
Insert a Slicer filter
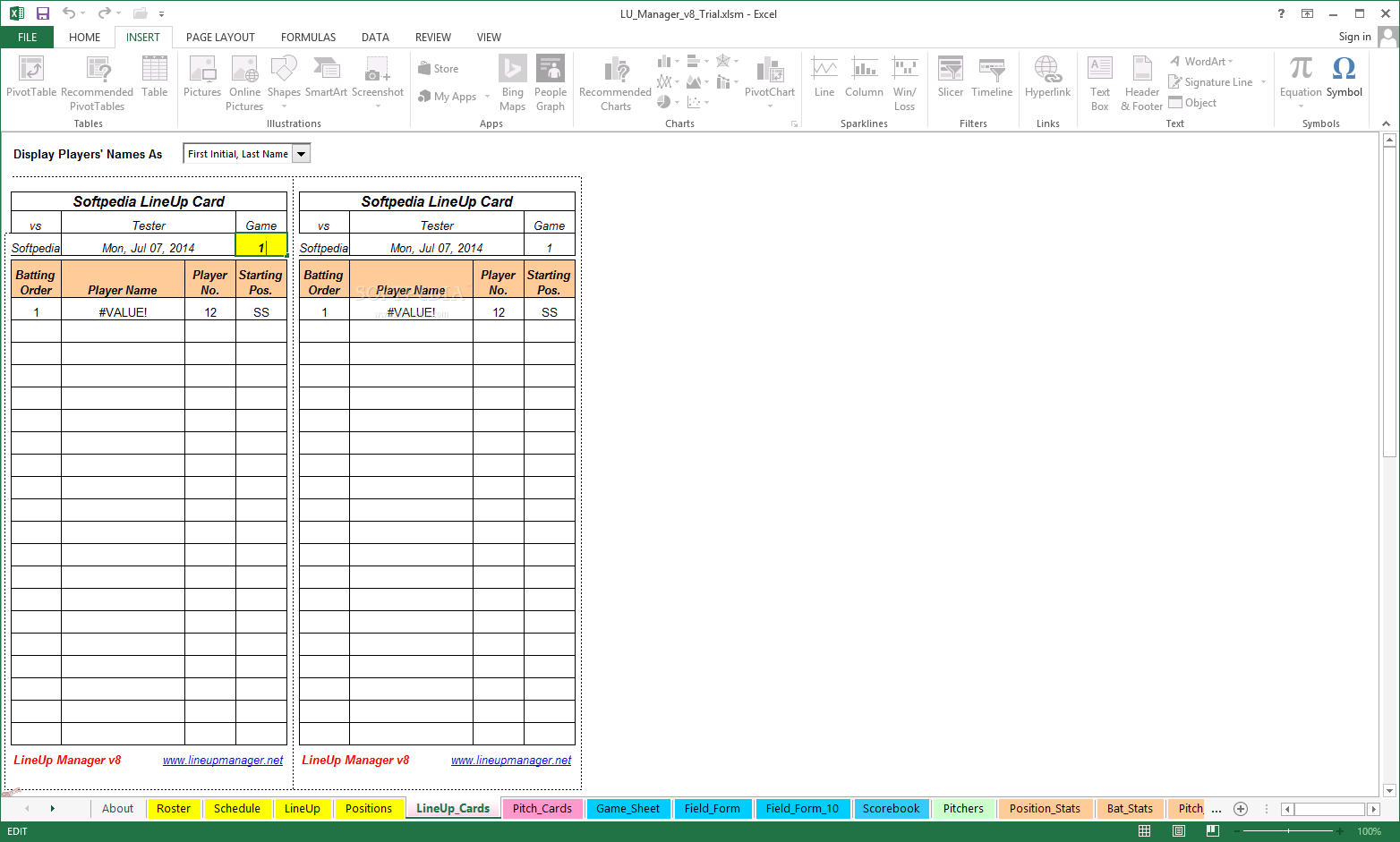(x=951, y=77)
